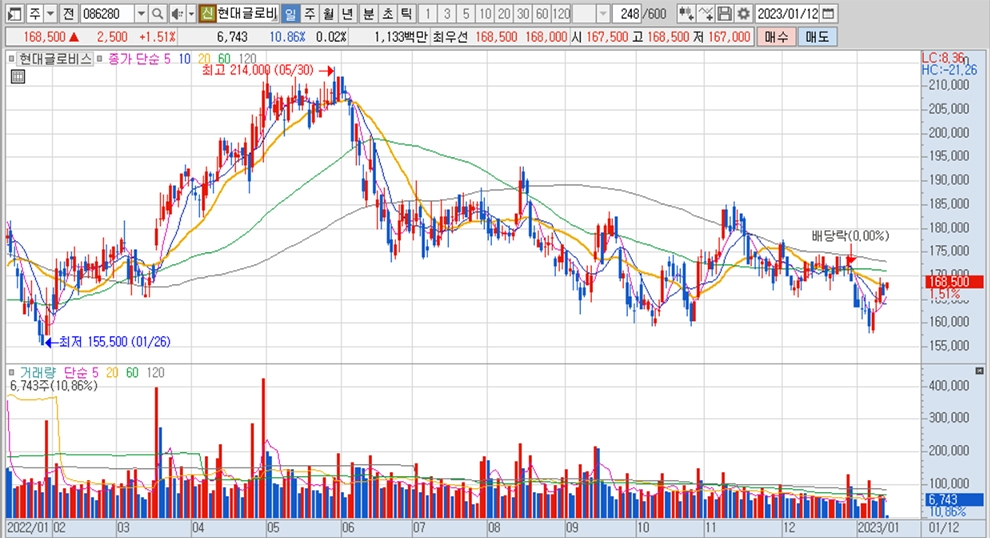Click the window layout icon at top-left
This screenshot has height=538, width=990.
[x=10, y=13]
